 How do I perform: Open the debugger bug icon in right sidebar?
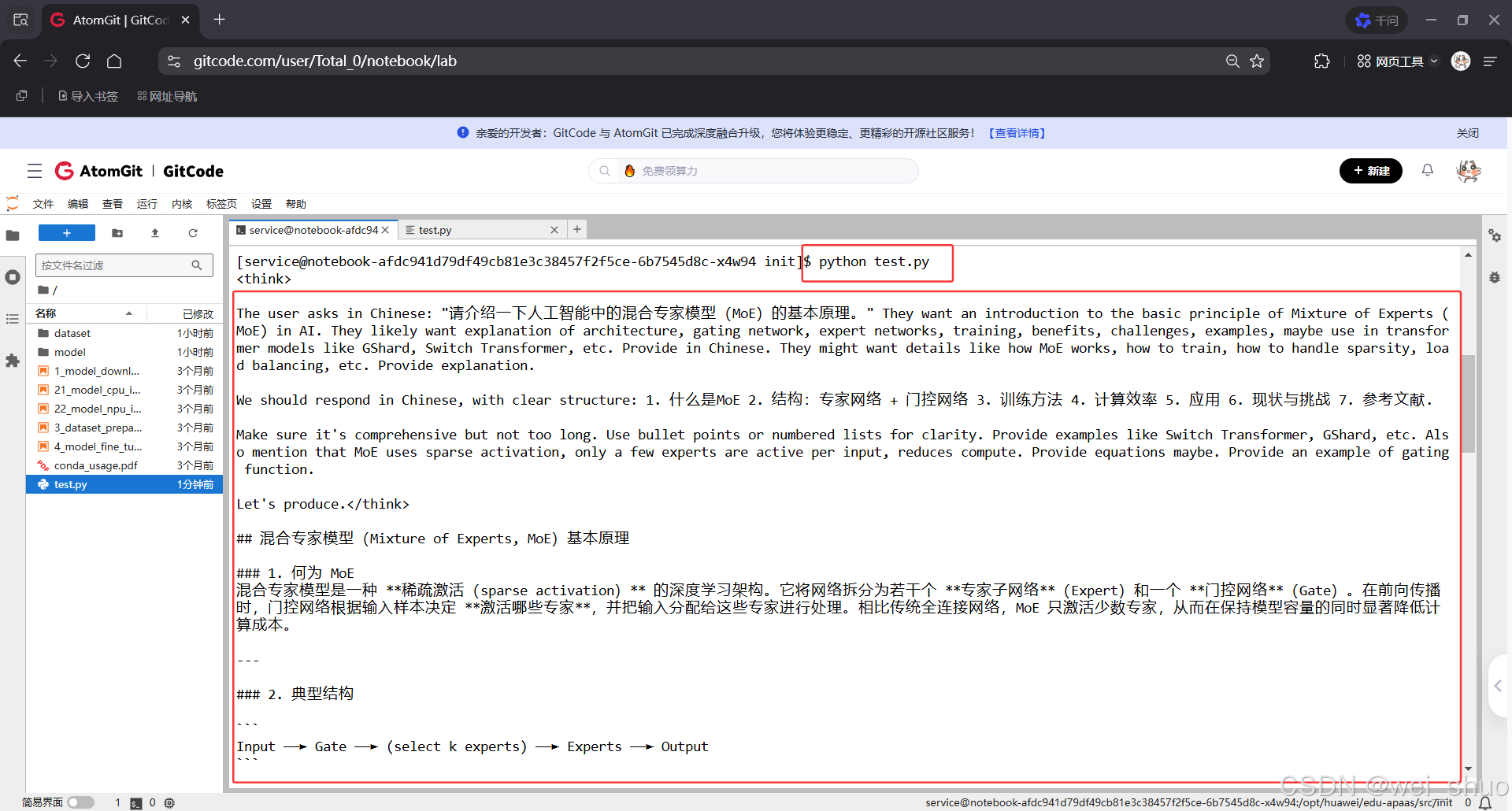click(x=1494, y=277)
